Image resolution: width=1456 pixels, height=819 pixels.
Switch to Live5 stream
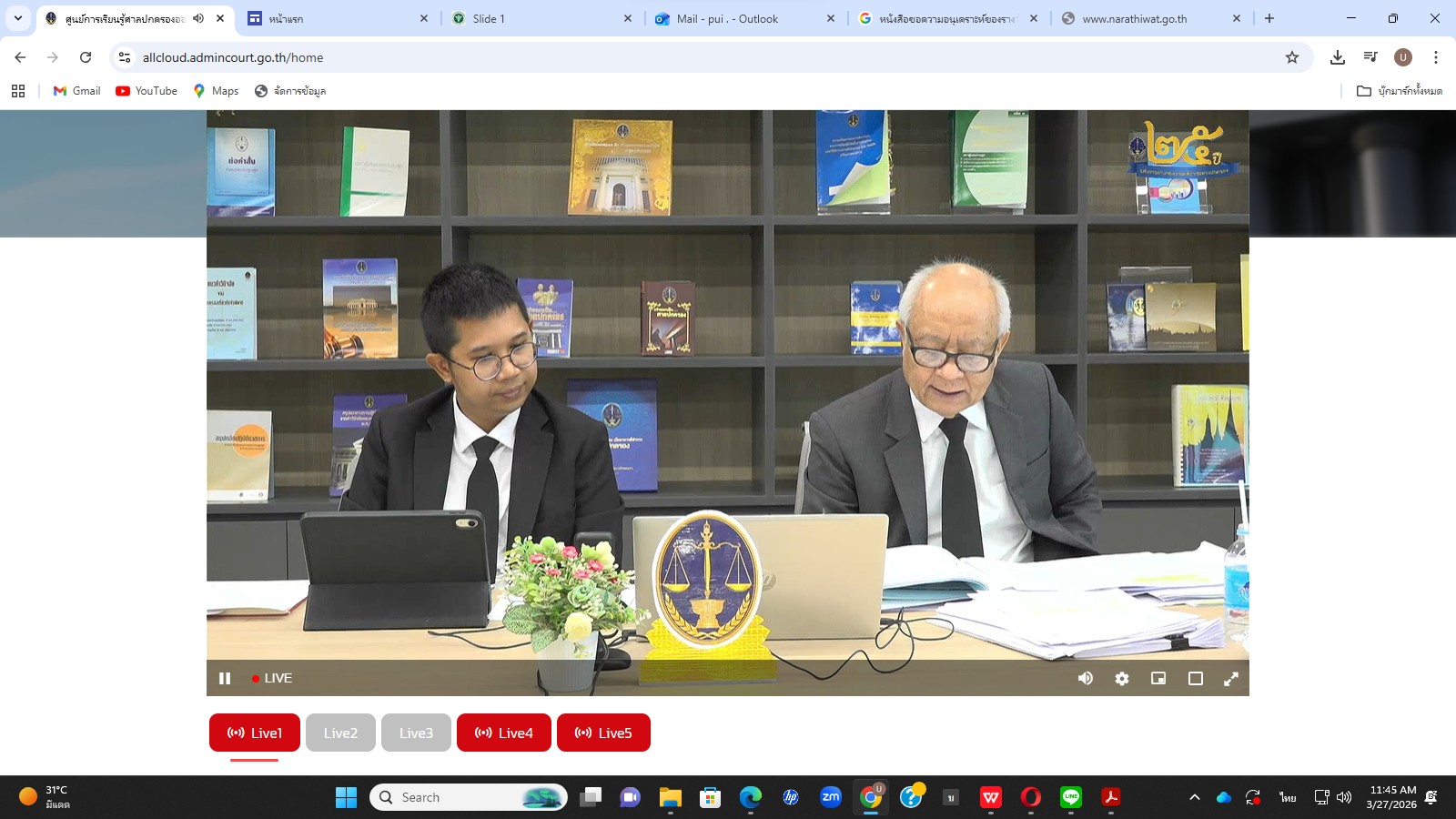603,733
